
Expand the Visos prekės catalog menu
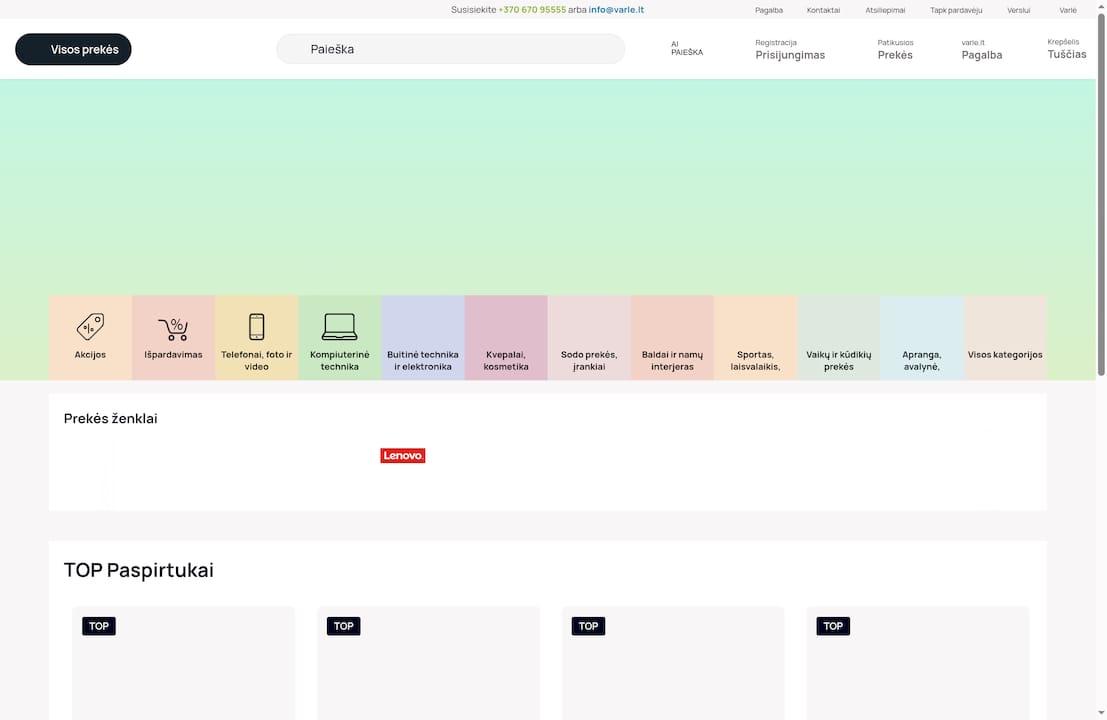[73, 49]
